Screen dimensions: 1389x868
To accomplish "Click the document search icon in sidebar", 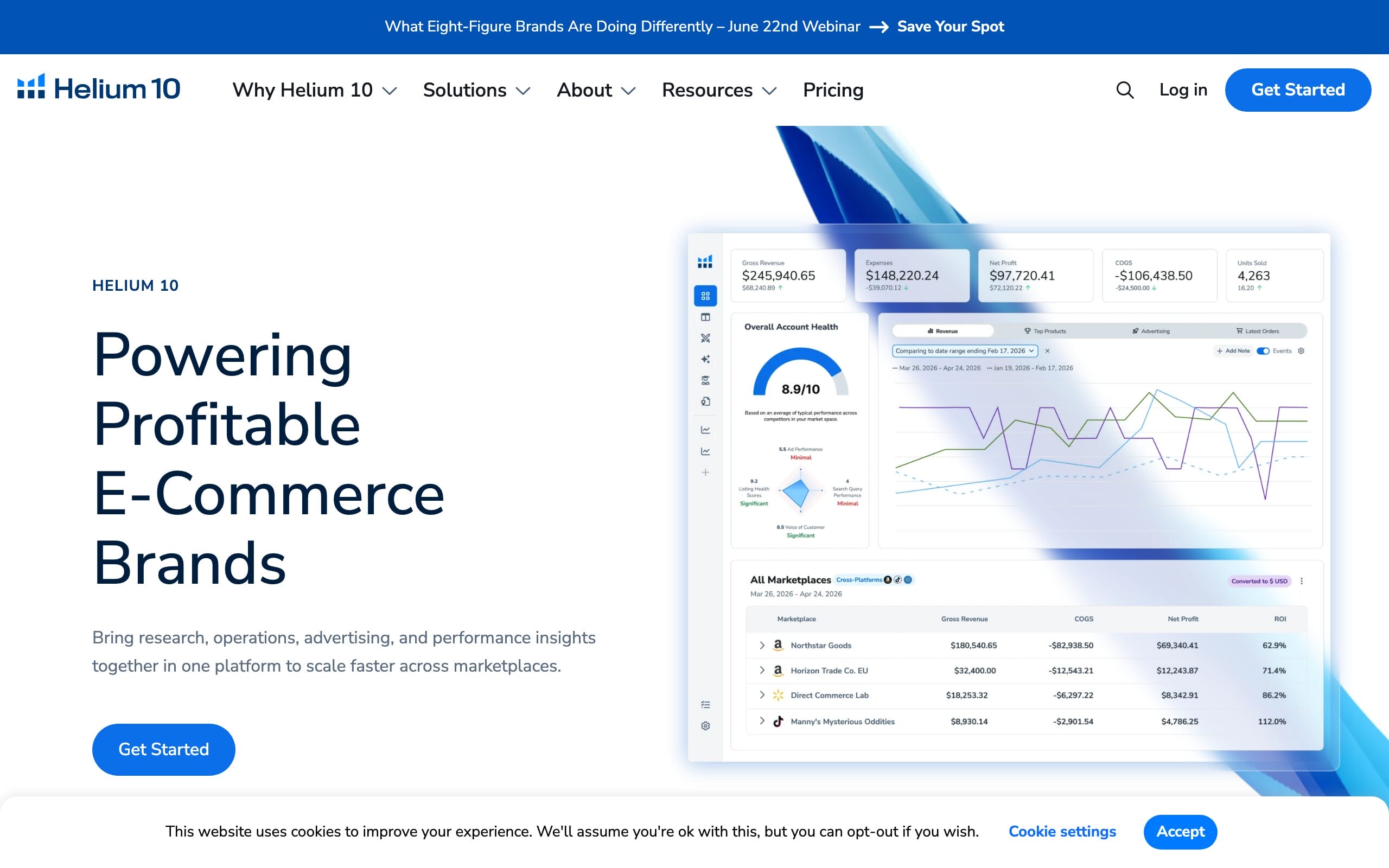I will [705, 401].
